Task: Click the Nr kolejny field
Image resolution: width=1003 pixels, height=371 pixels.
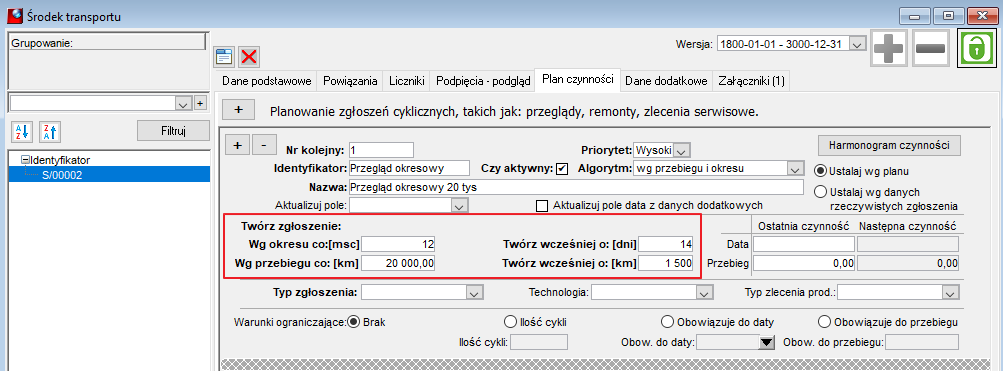Action: pos(381,150)
